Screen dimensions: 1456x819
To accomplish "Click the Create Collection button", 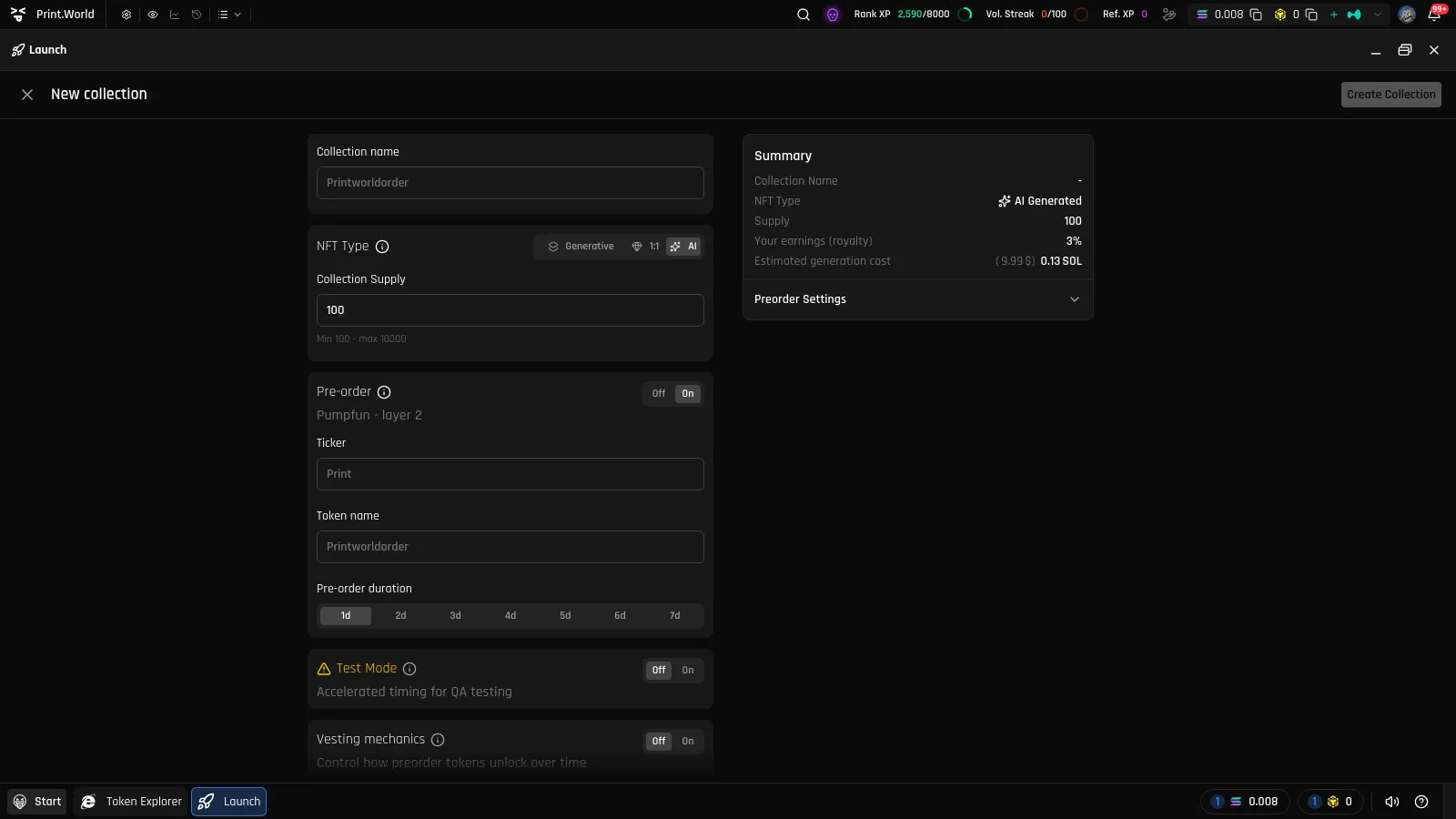I will [x=1390, y=95].
